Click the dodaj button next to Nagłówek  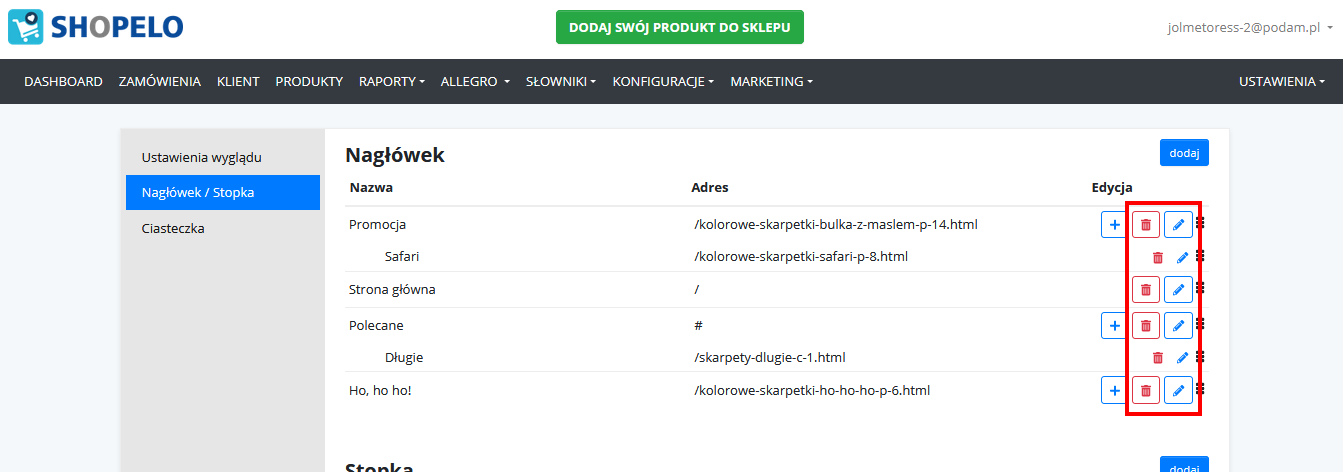pos(1184,152)
